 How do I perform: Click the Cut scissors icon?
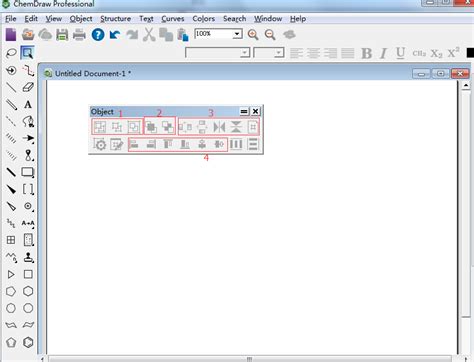coord(149,35)
